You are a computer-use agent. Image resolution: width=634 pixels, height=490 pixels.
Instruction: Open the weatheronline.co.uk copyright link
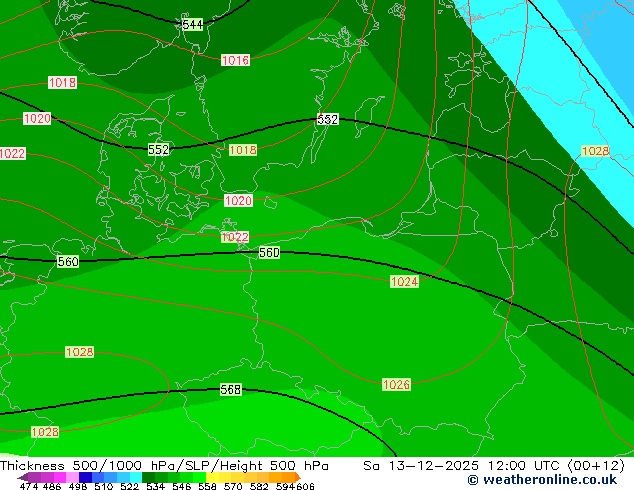tap(542, 480)
